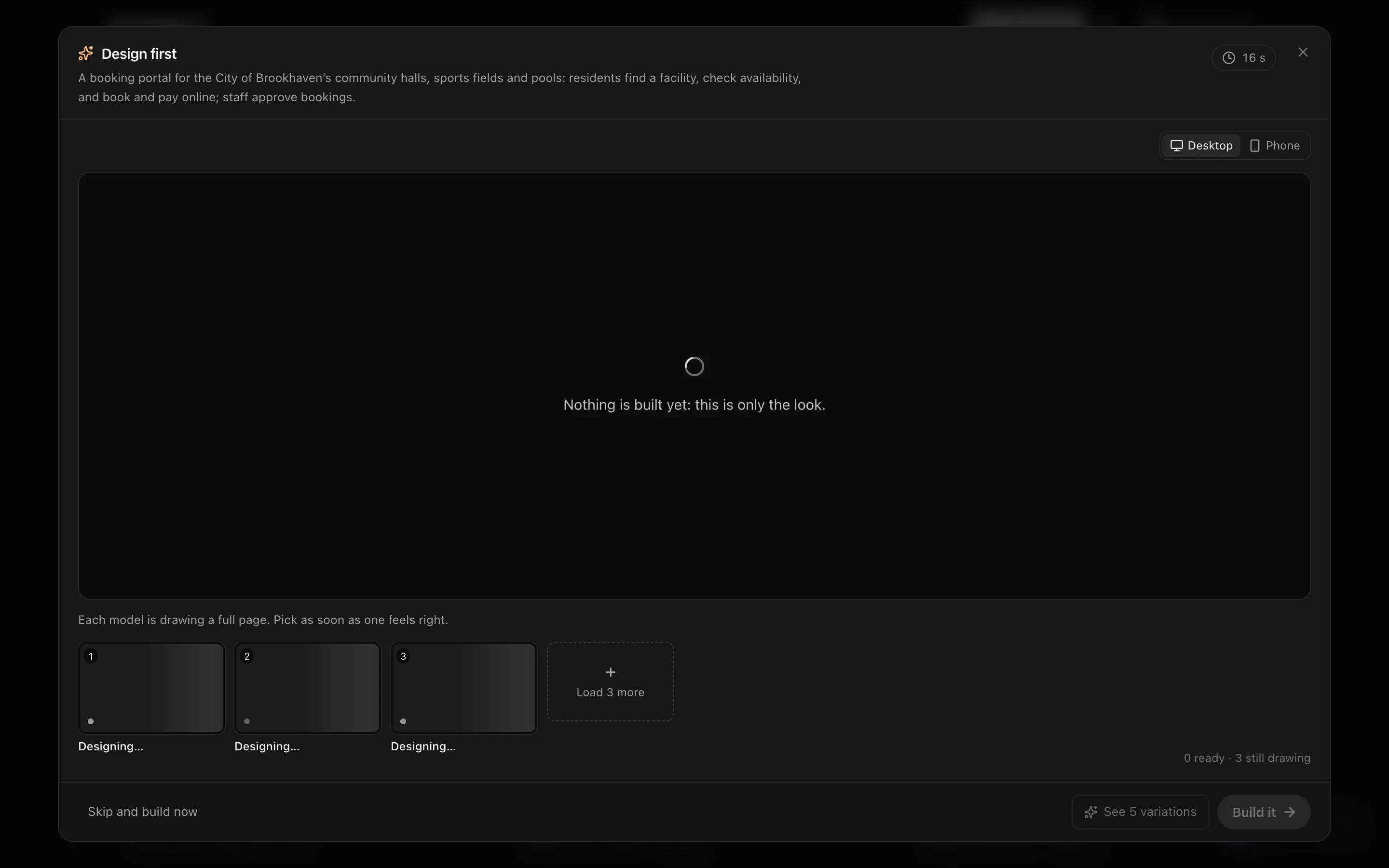
Task: Click the '0 ready · 3 still drawing' status
Action: click(x=1247, y=758)
